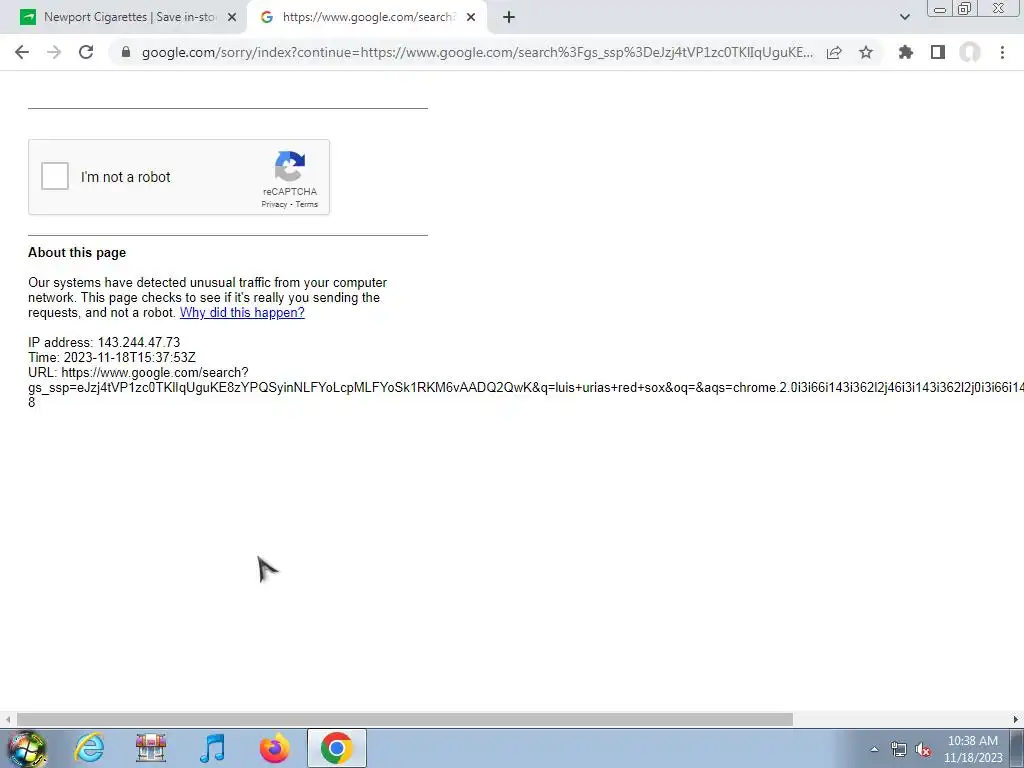Click the IP address 143.244.47.73 line
Screen dimensions: 1024x768
tap(104, 342)
